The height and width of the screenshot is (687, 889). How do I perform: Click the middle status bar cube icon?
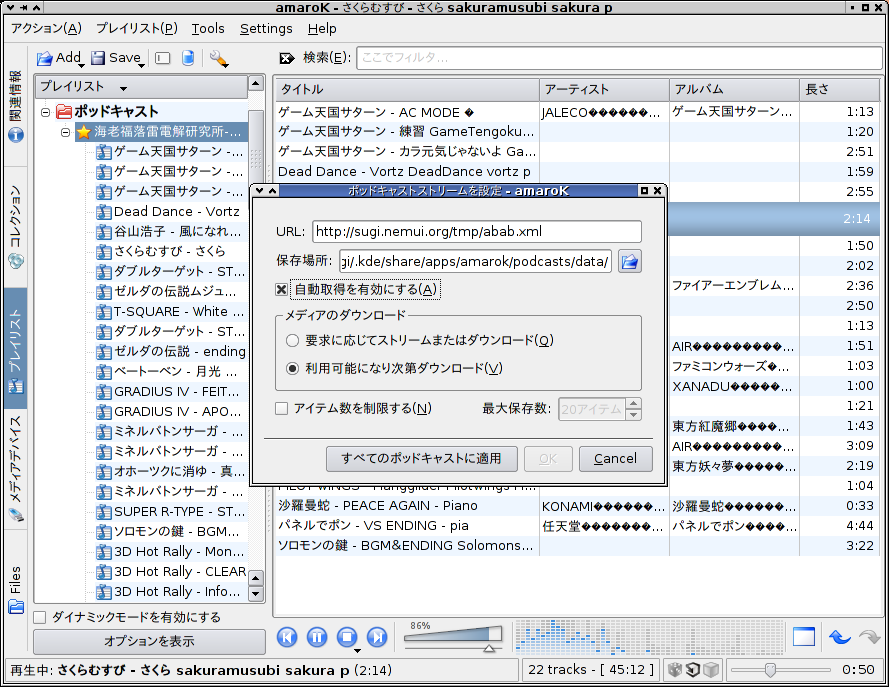click(x=692, y=669)
